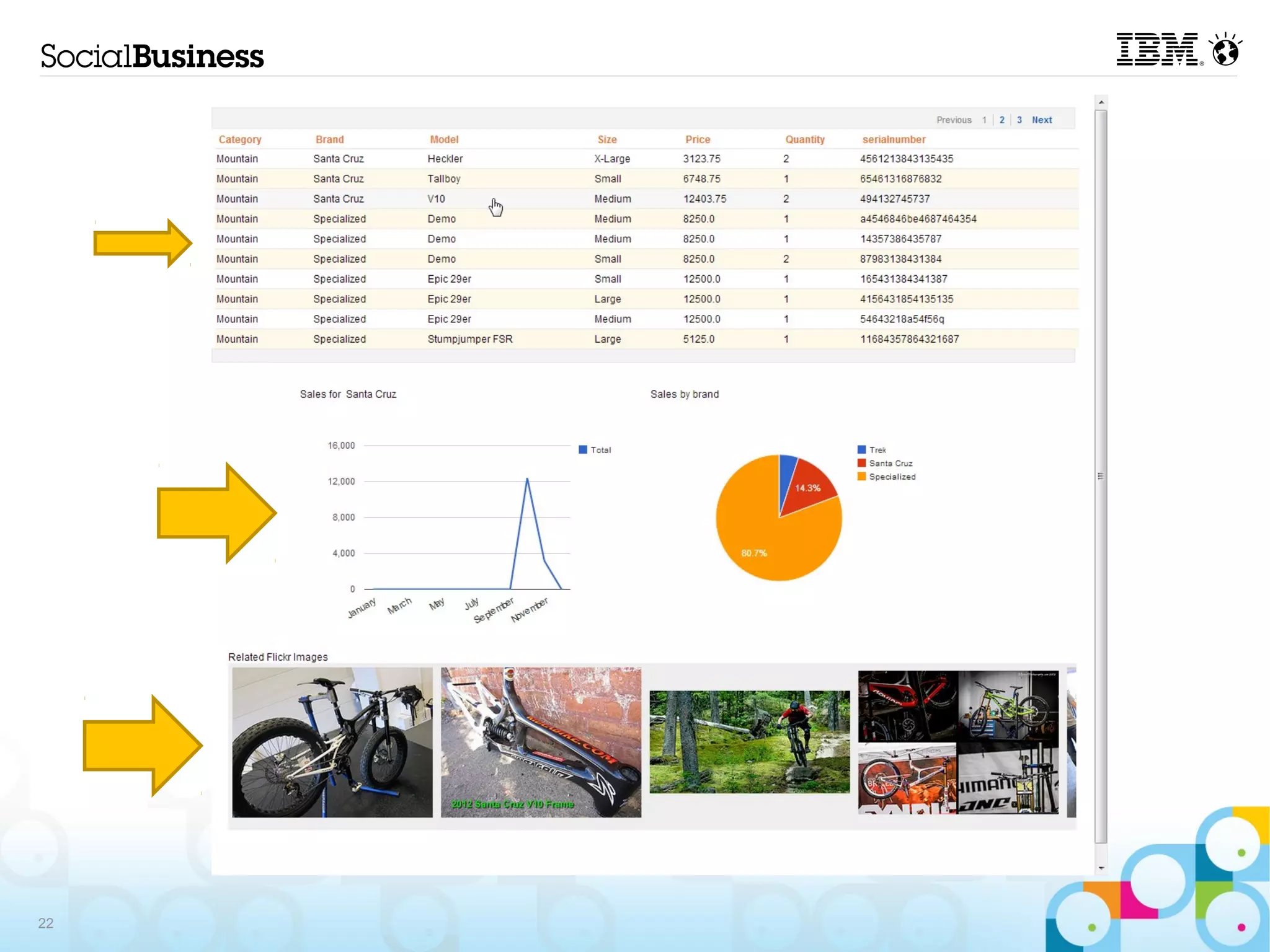
Task: Sort table by Price column header
Action: 698,140
